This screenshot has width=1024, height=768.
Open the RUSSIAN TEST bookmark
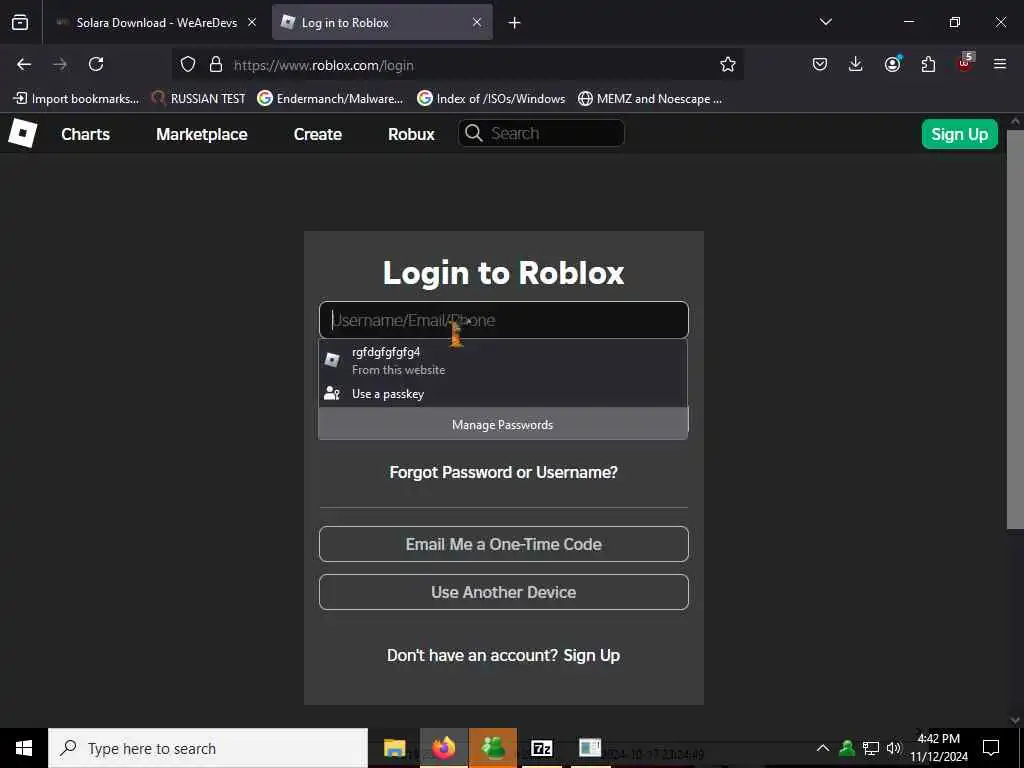(199, 99)
